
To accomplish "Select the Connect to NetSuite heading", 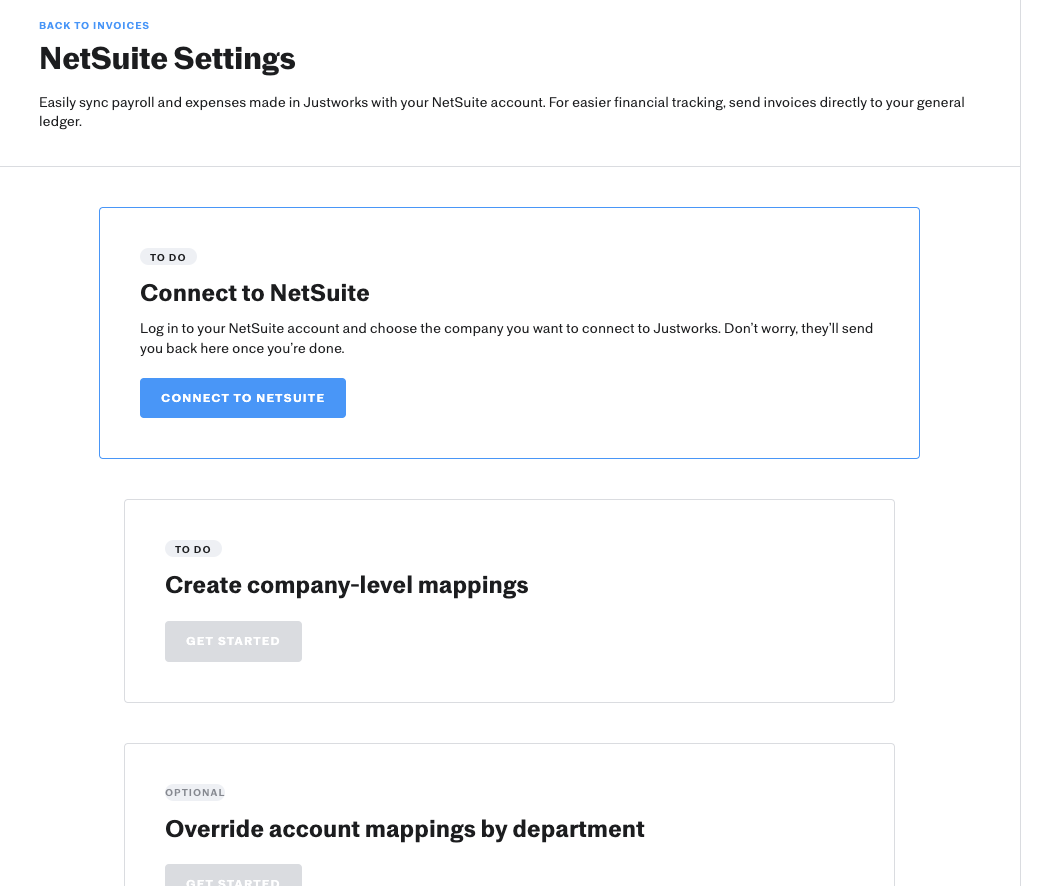I will 255,293.
